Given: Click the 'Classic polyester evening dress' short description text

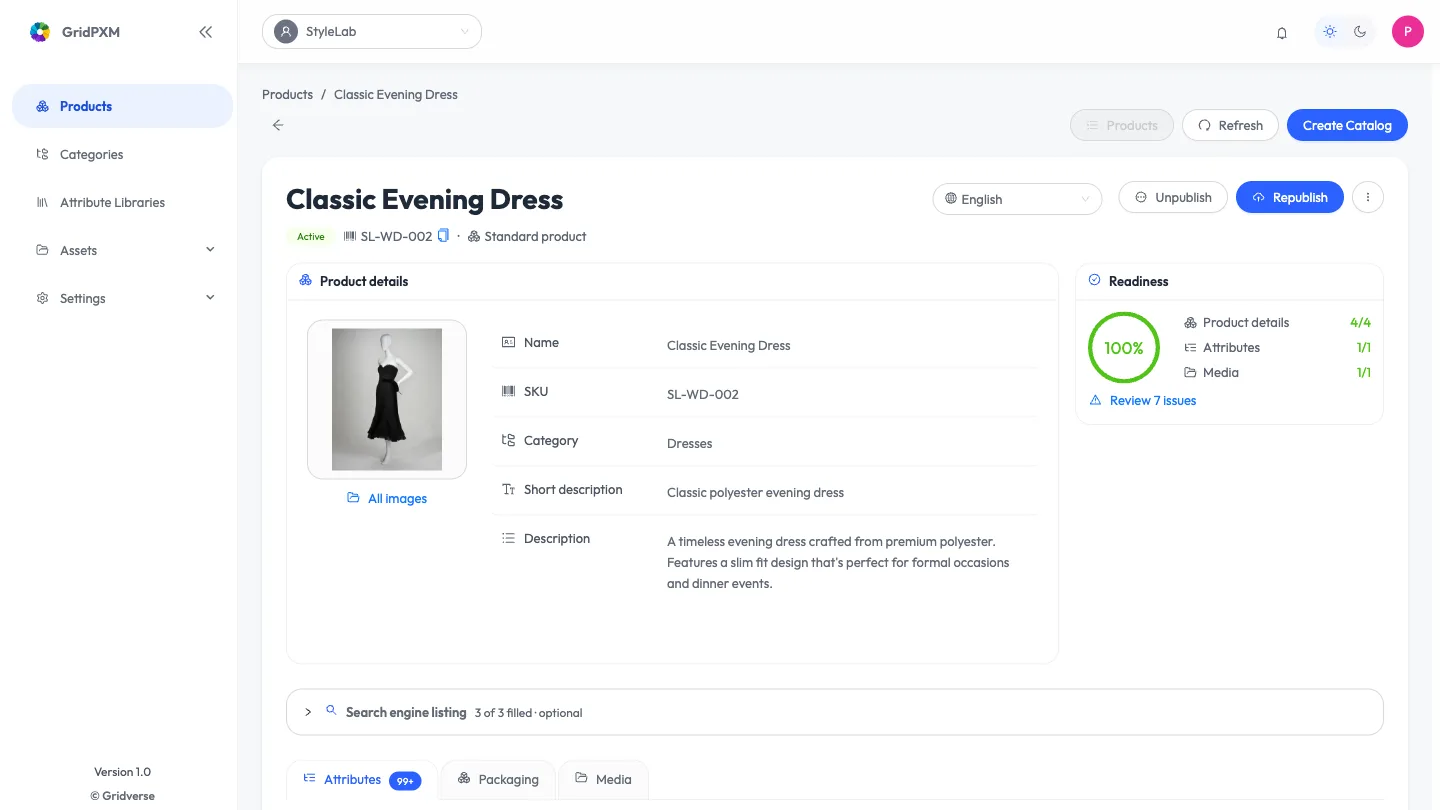Looking at the screenshot, I should point(755,492).
